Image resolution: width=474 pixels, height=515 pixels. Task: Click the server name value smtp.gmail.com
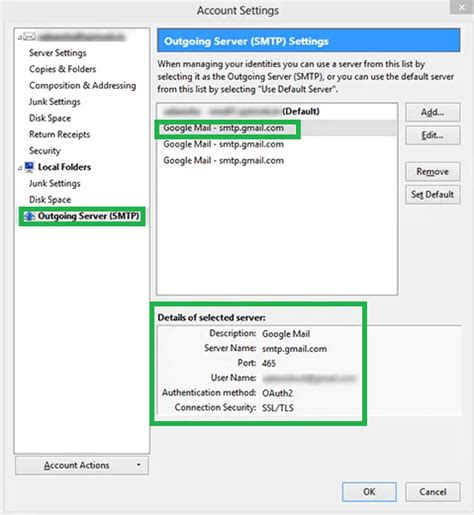point(294,349)
